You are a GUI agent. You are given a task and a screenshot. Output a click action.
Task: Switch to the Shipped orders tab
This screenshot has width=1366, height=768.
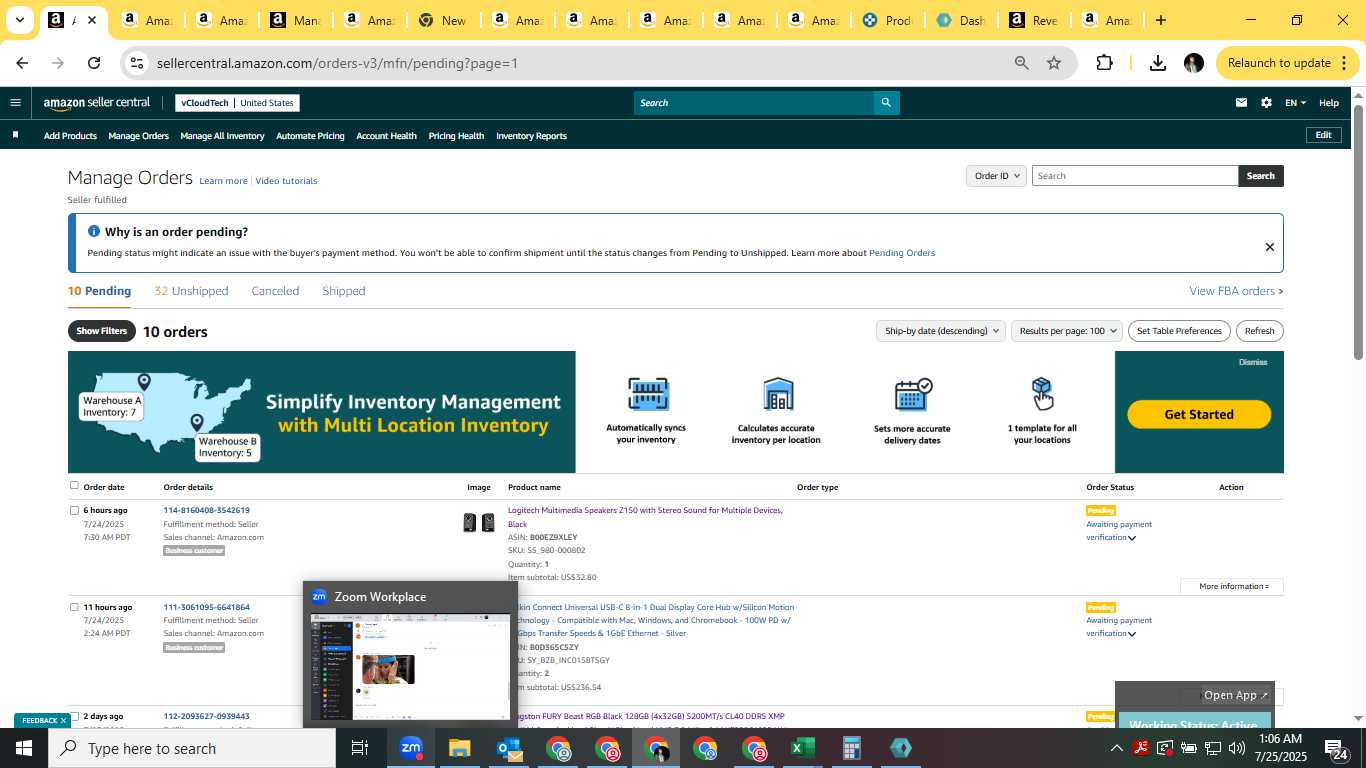coord(343,291)
